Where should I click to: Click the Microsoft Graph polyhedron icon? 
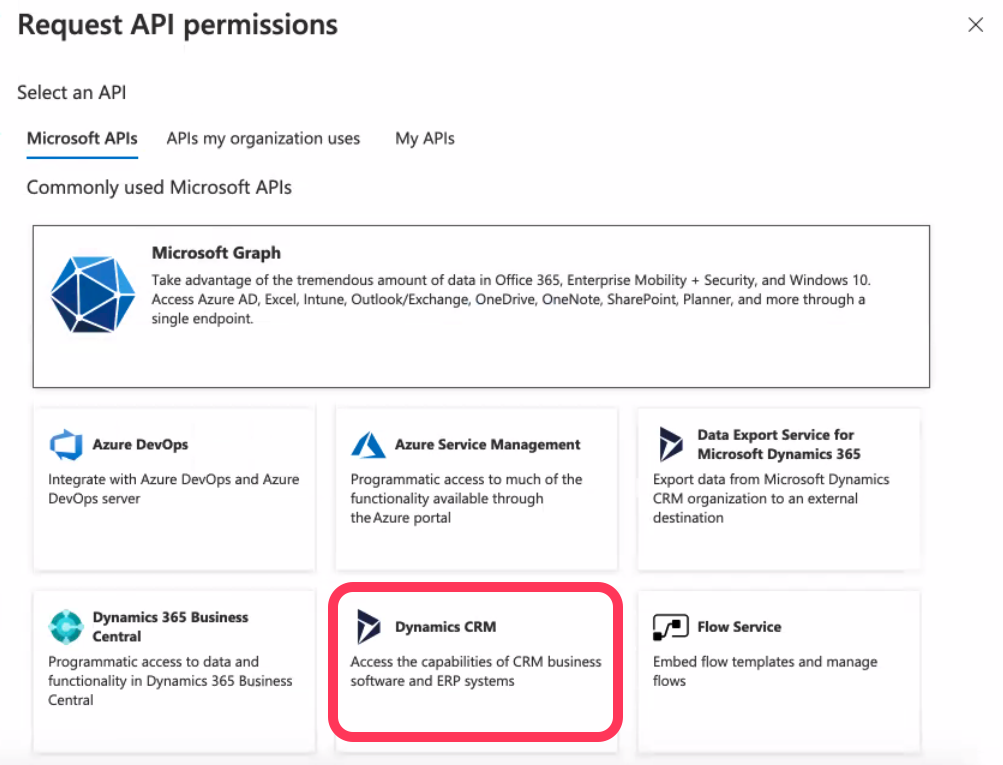click(x=93, y=294)
